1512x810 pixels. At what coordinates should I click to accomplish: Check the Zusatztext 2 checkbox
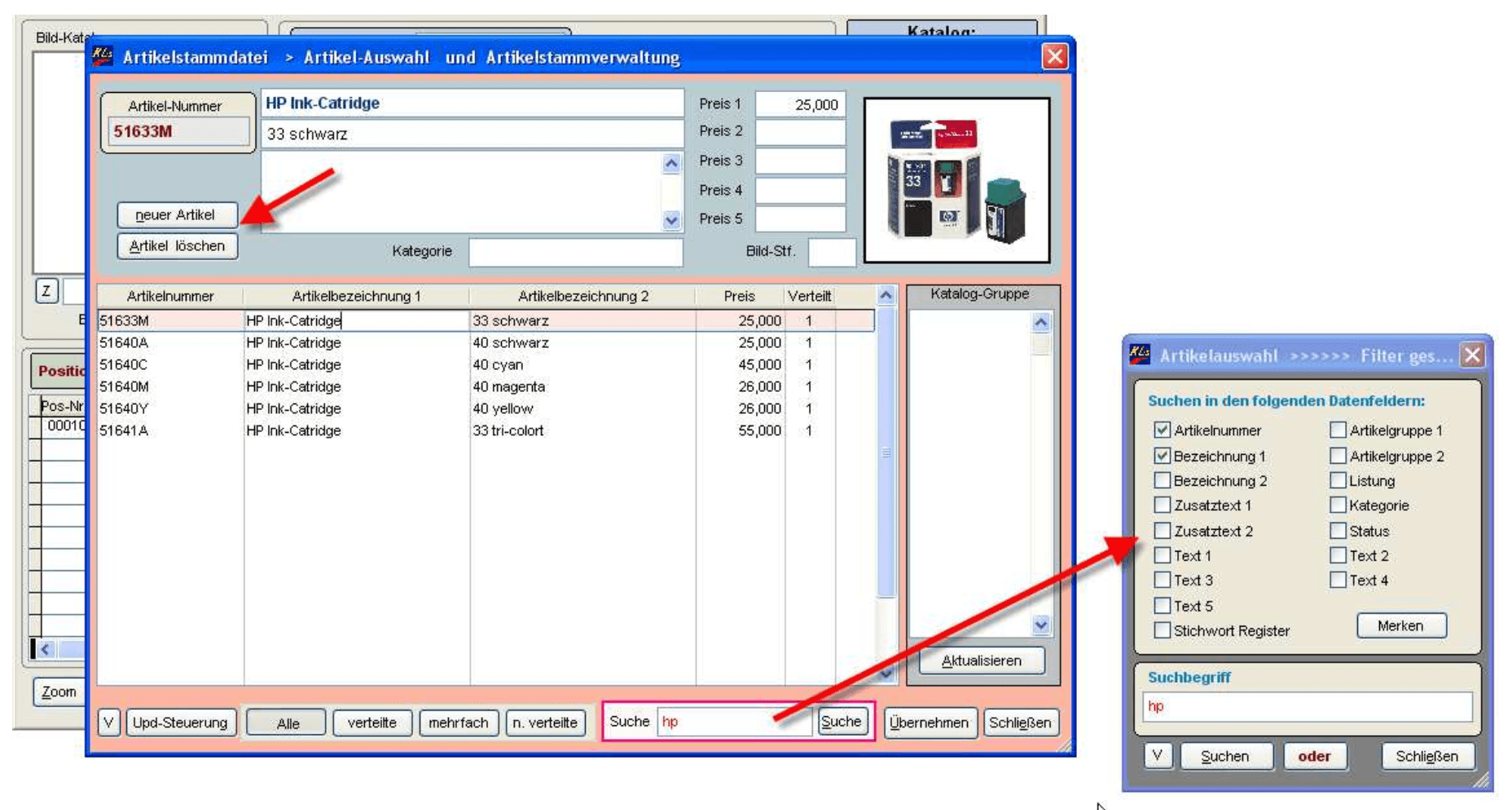point(1163,530)
